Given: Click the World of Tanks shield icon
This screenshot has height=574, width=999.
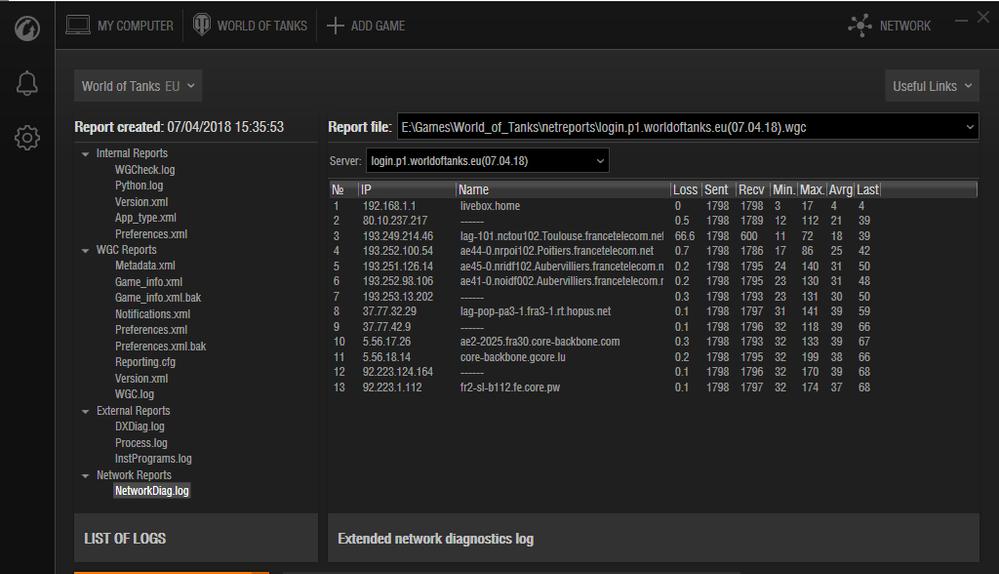Looking at the screenshot, I should (202, 25).
